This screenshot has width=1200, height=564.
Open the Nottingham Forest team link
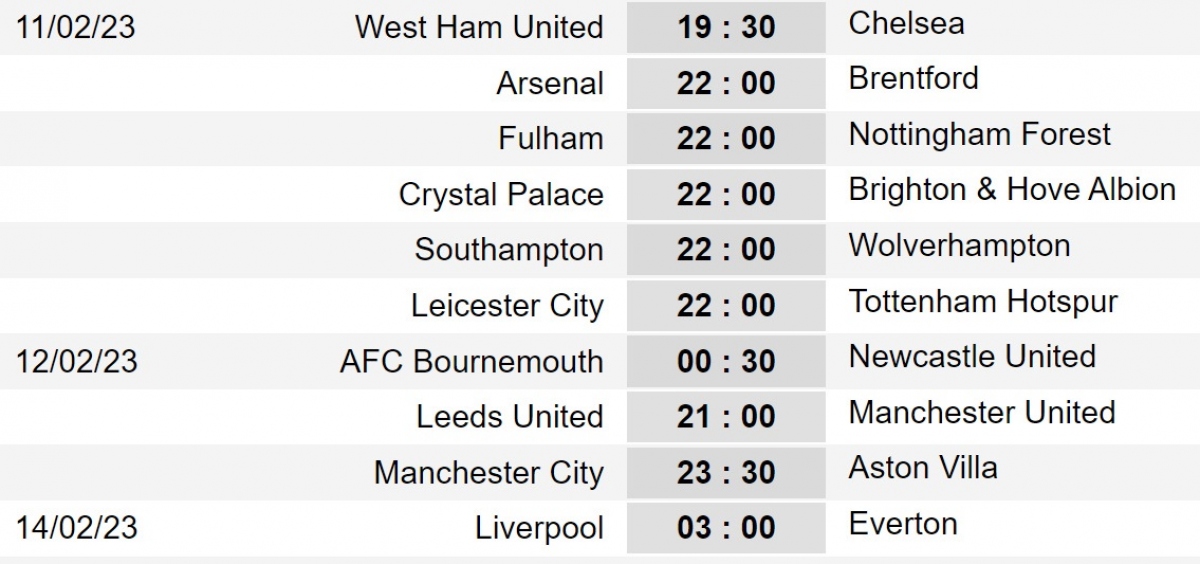click(979, 134)
